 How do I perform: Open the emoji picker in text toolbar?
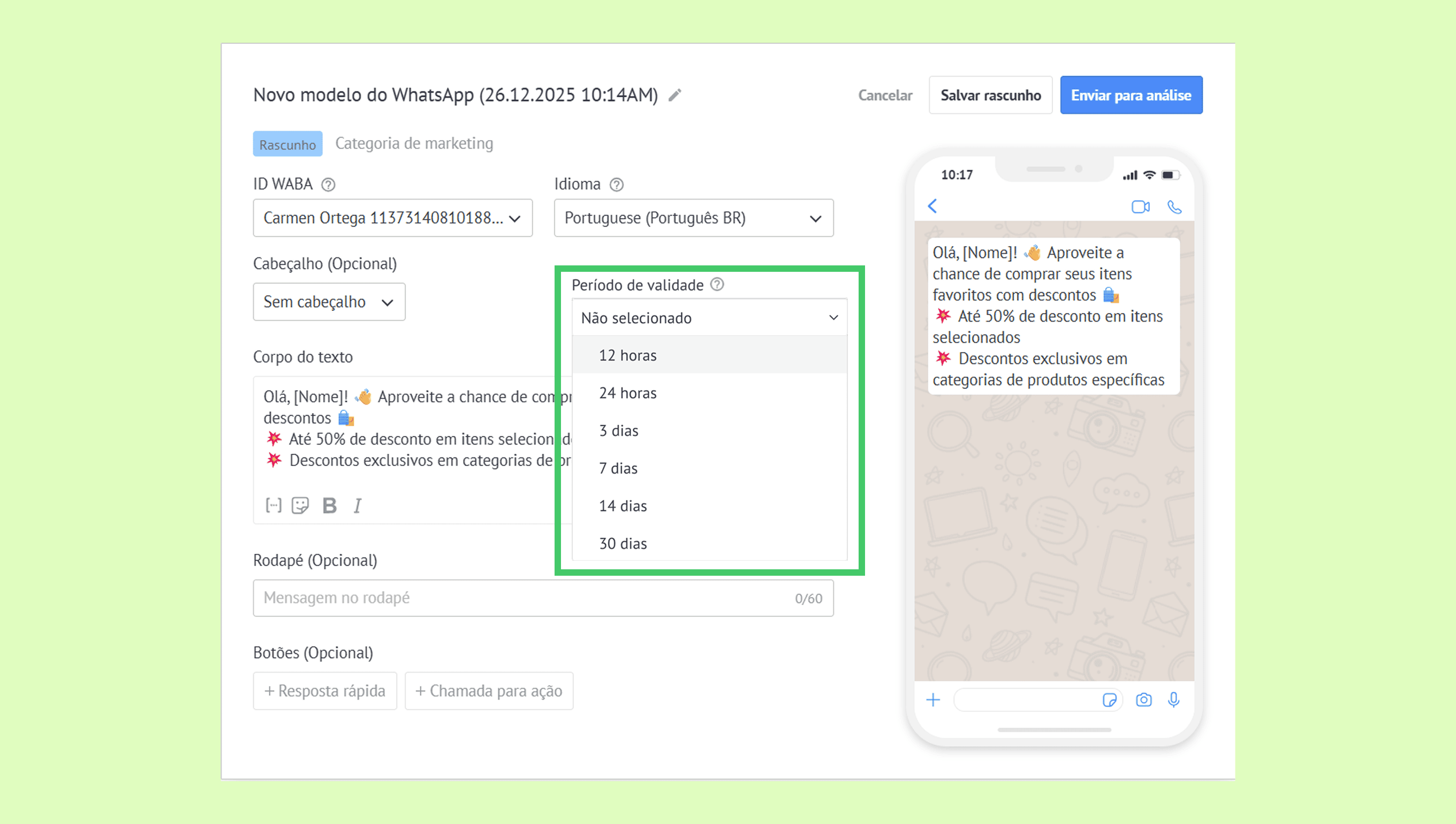pos(300,505)
